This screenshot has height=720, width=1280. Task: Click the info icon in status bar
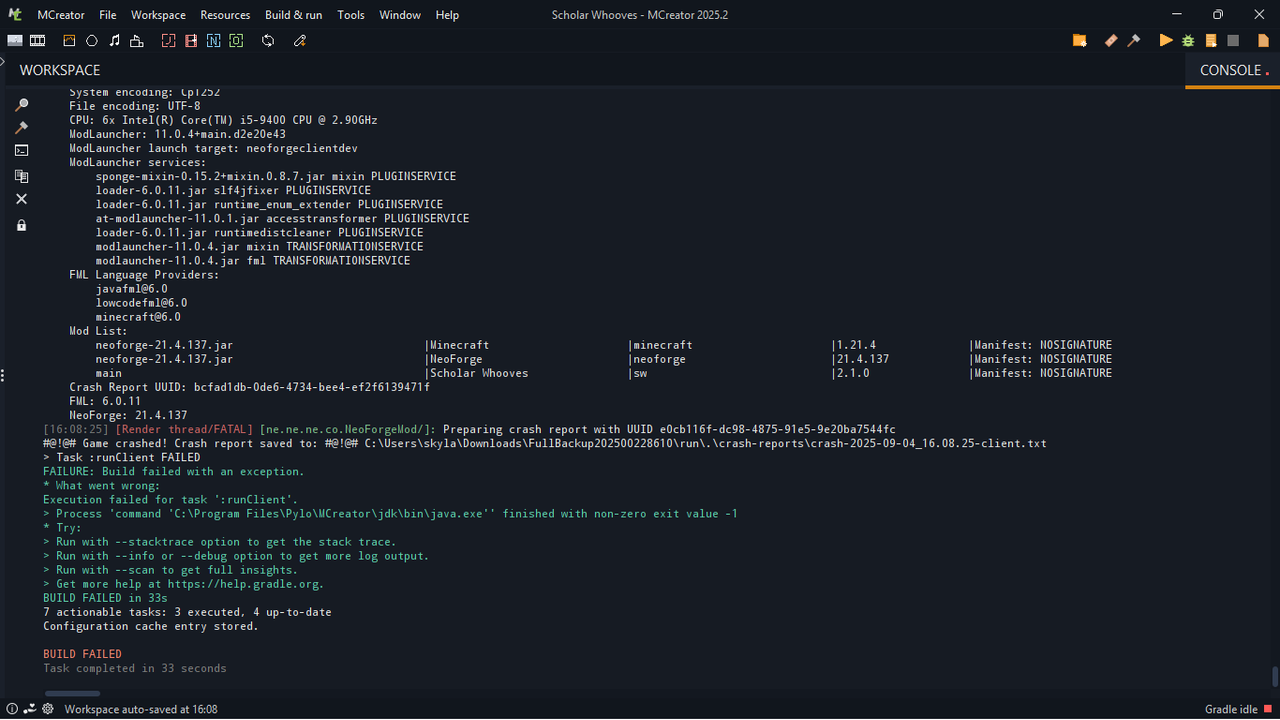[12, 709]
